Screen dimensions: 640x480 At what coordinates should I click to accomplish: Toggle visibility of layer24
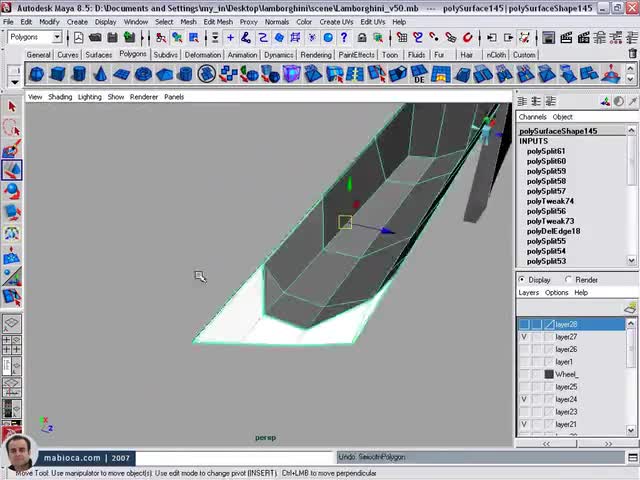click(x=524, y=399)
